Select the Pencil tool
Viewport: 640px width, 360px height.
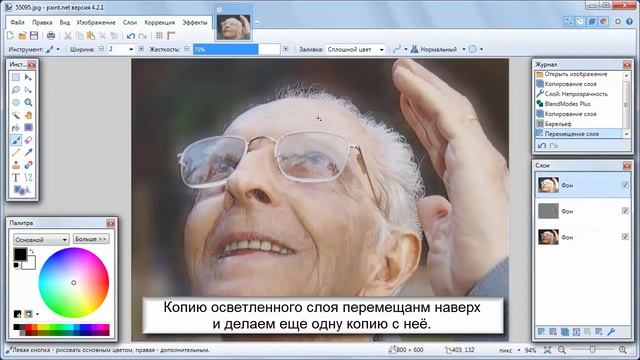(x=16, y=153)
